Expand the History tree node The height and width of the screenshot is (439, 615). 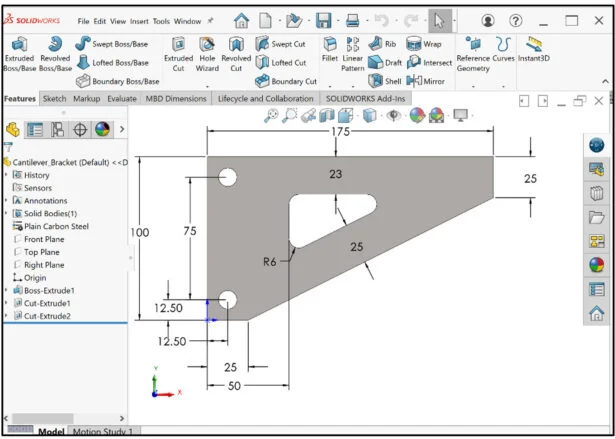6,175
